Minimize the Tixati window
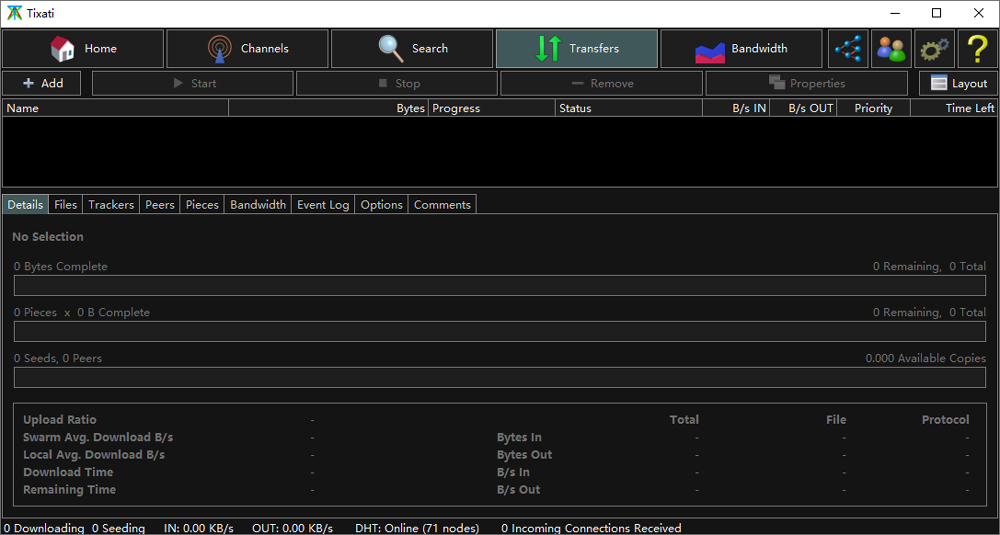The image size is (1000, 535). pos(894,13)
